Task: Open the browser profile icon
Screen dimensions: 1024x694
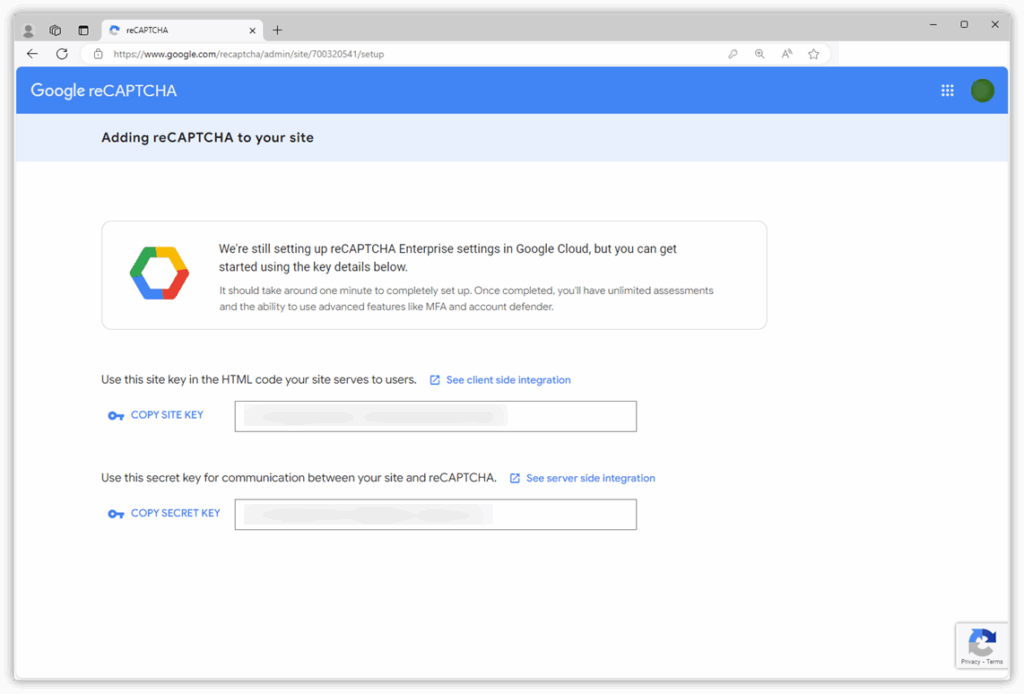Action: click(x=28, y=30)
